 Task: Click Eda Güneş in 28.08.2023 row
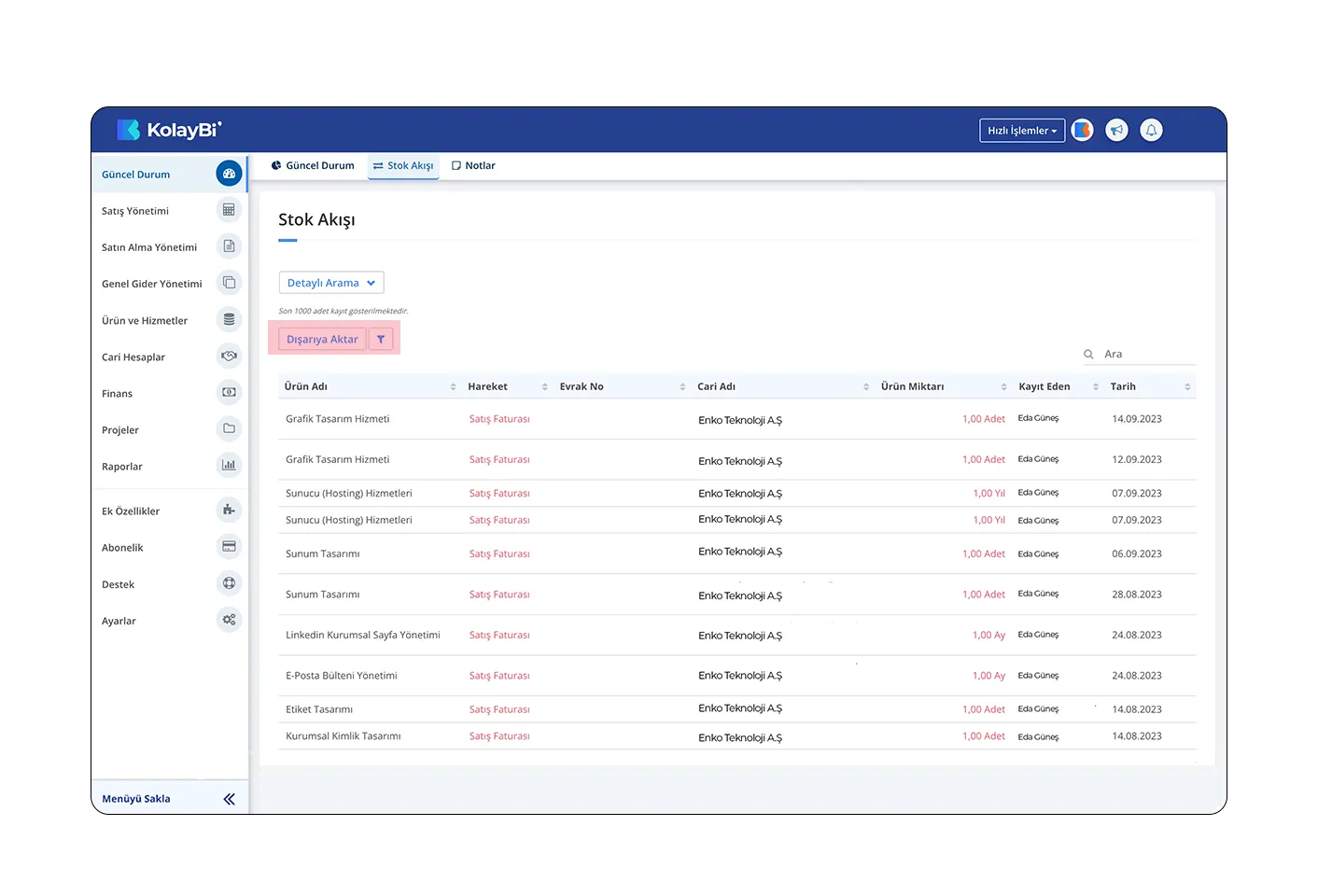point(1038,594)
